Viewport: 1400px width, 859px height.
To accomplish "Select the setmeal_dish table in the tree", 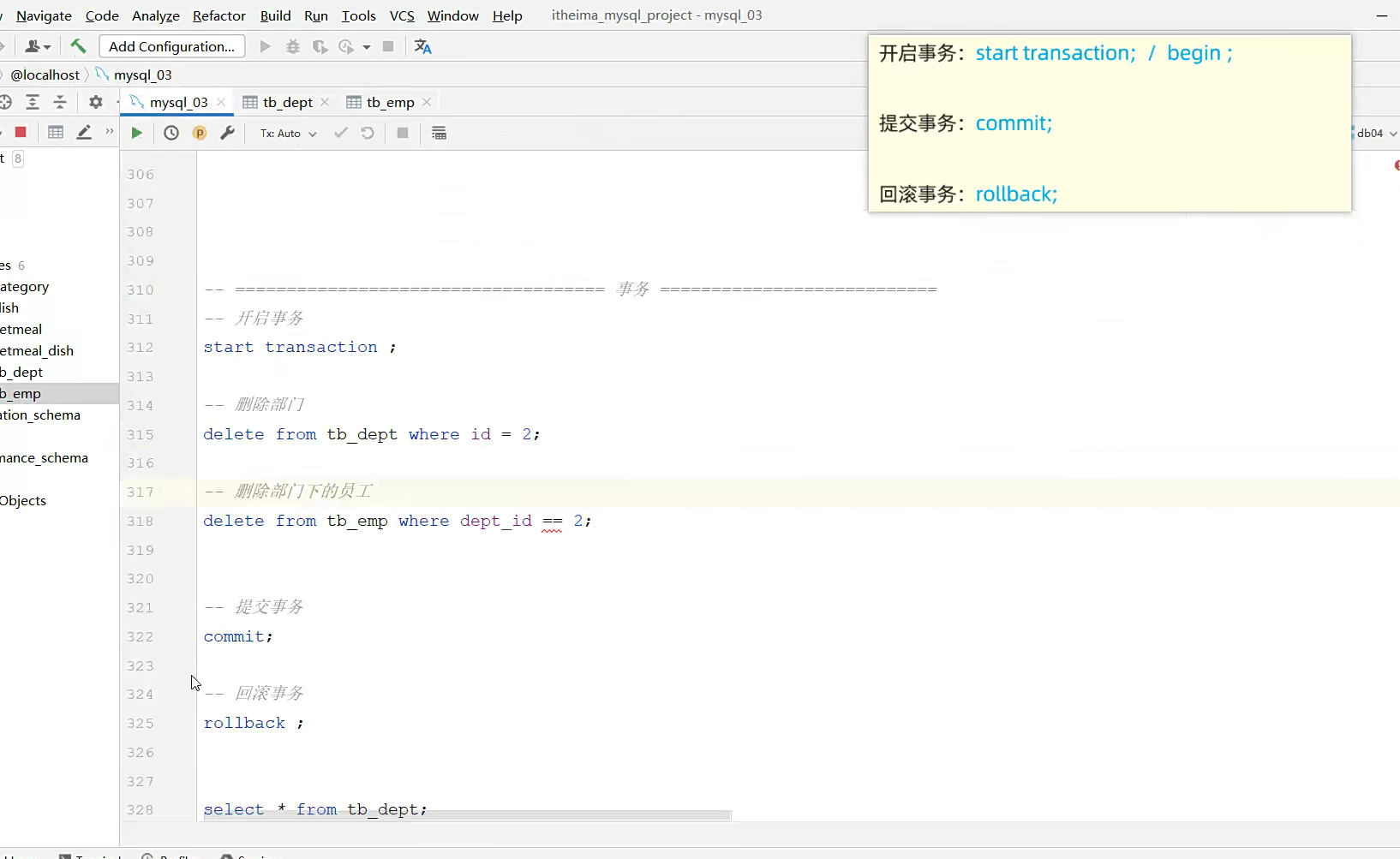I will [x=37, y=351].
